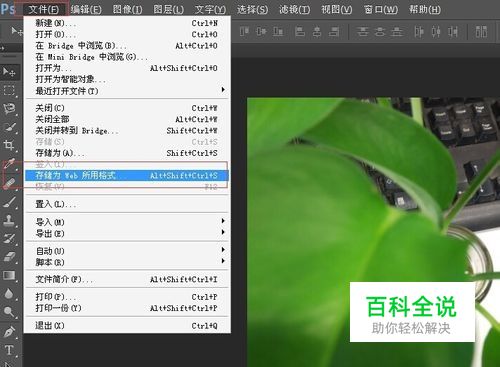Click the Distribute Top Edges icon
500x367 pixels.
[x=363, y=32]
